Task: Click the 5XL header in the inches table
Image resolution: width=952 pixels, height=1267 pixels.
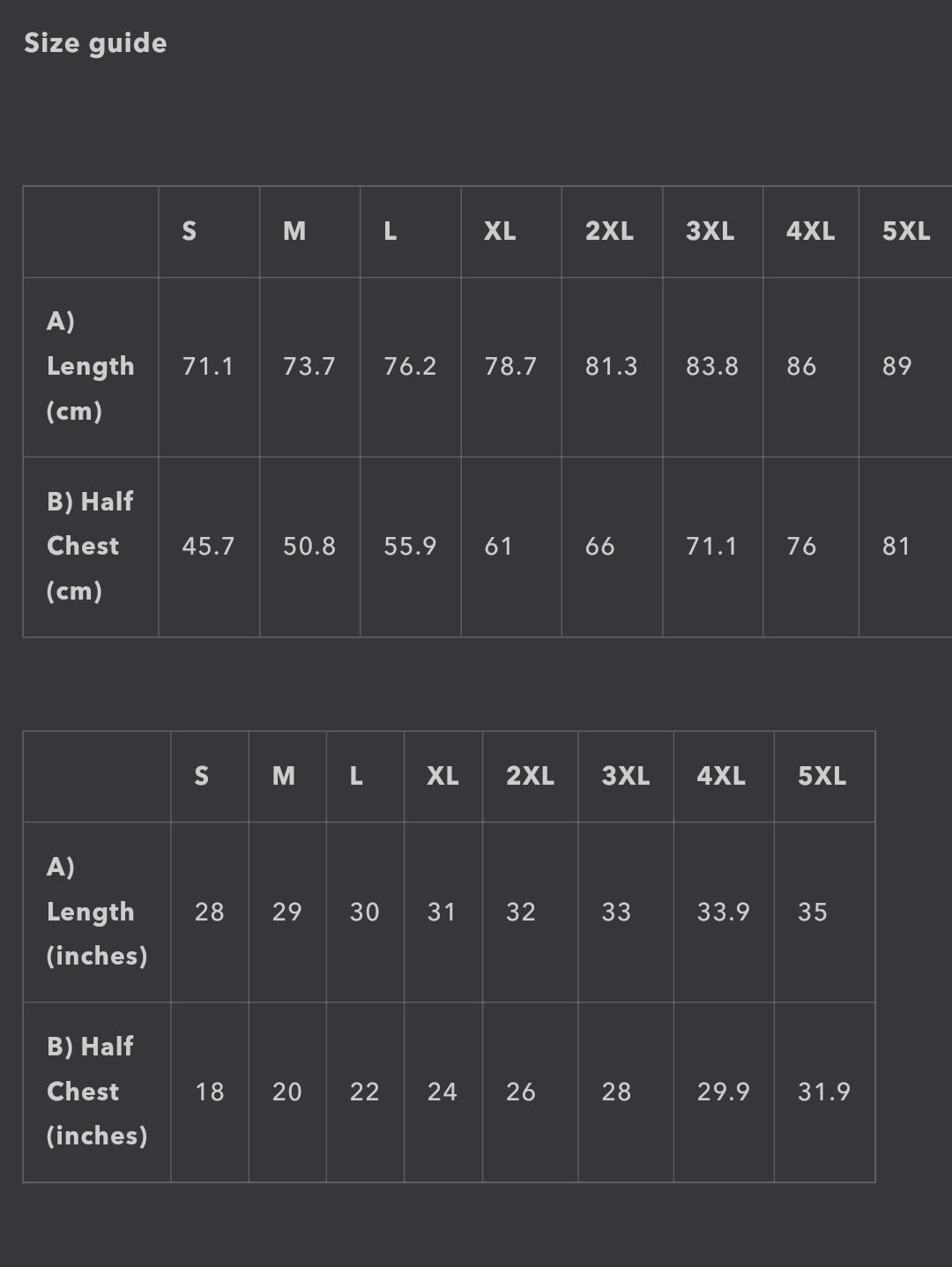Action: point(822,776)
